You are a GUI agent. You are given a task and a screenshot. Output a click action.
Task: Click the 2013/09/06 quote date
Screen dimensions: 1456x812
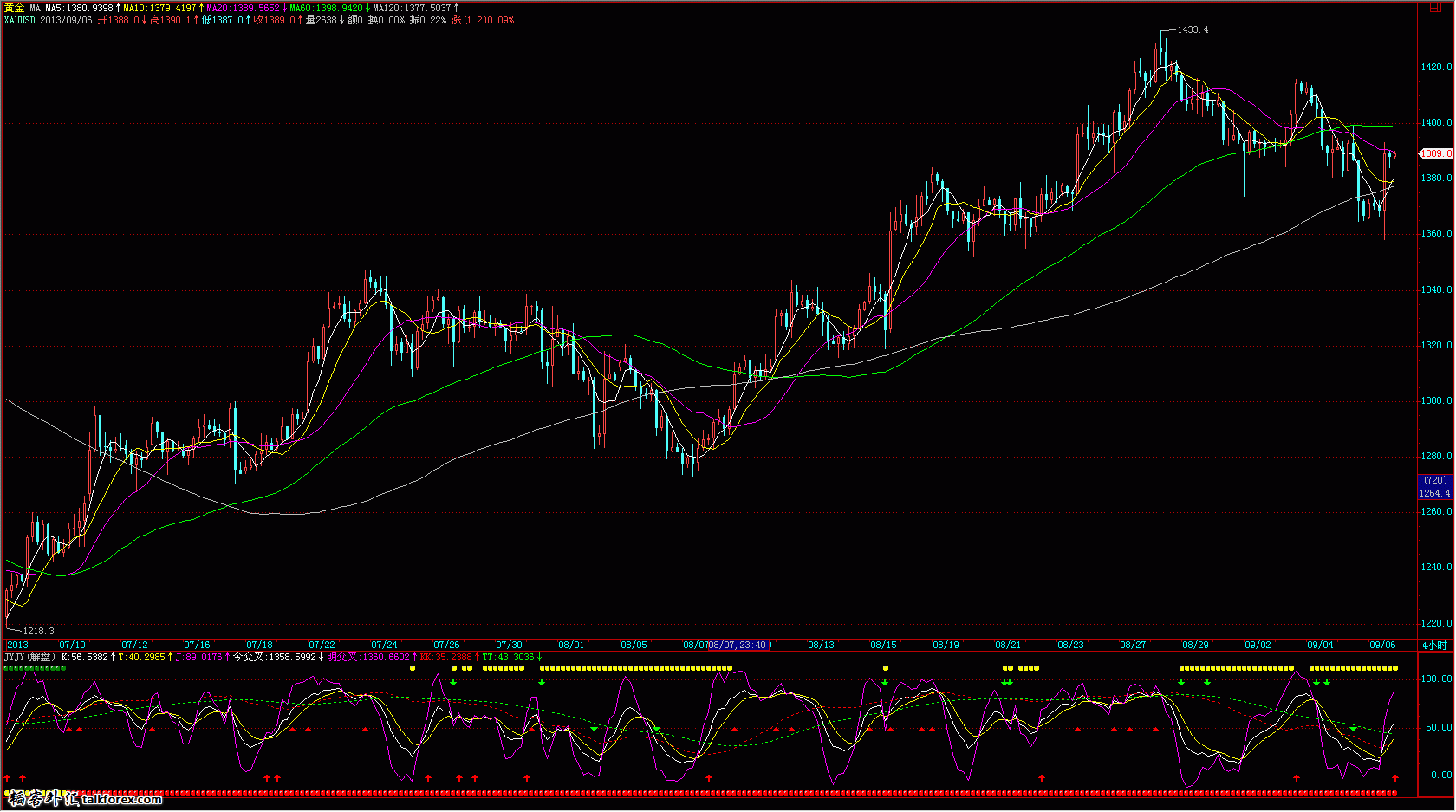66,20
